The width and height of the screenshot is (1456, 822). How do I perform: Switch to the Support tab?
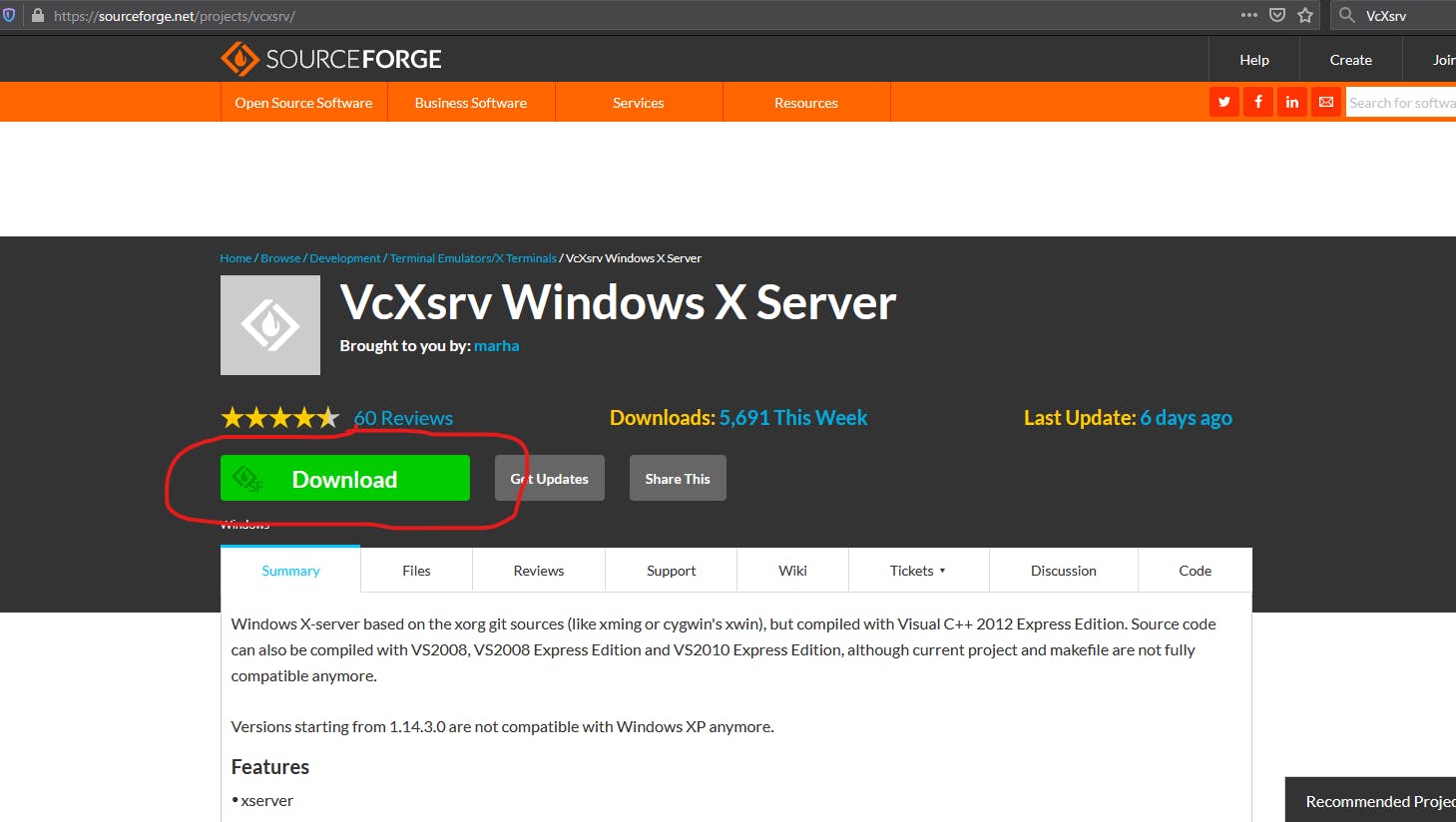pos(672,571)
